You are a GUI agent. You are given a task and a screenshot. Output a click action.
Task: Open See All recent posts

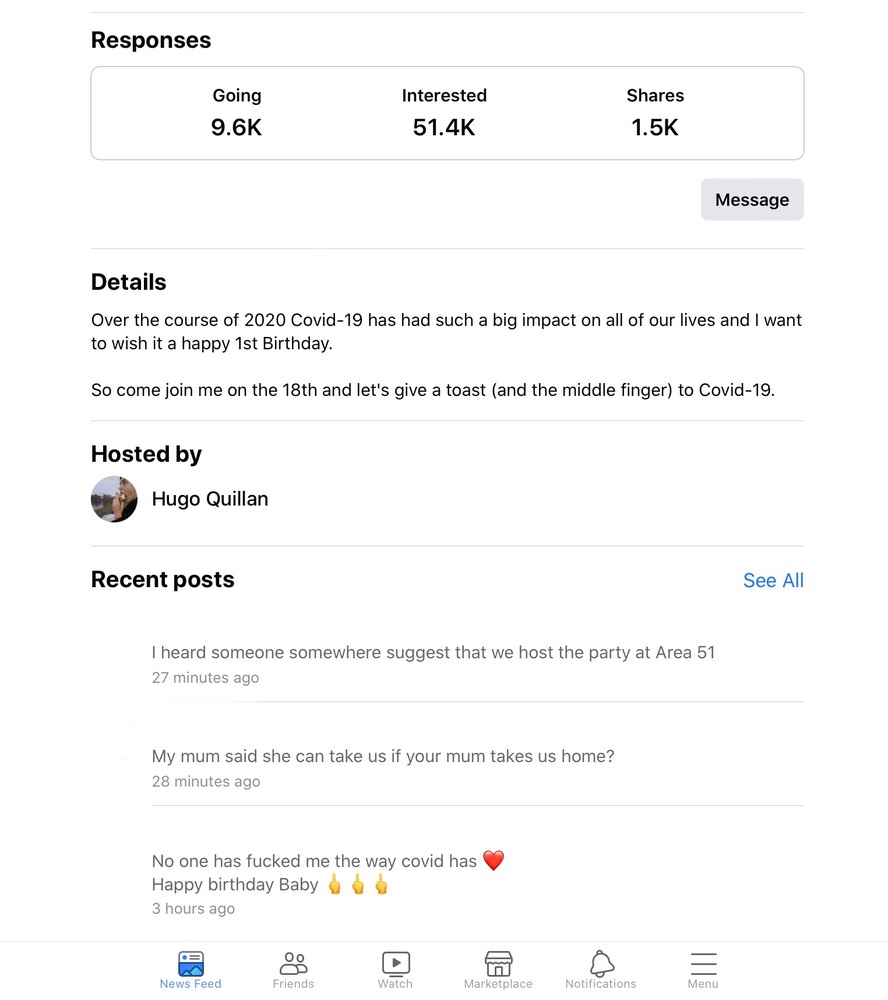pyautogui.click(x=773, y=581)
